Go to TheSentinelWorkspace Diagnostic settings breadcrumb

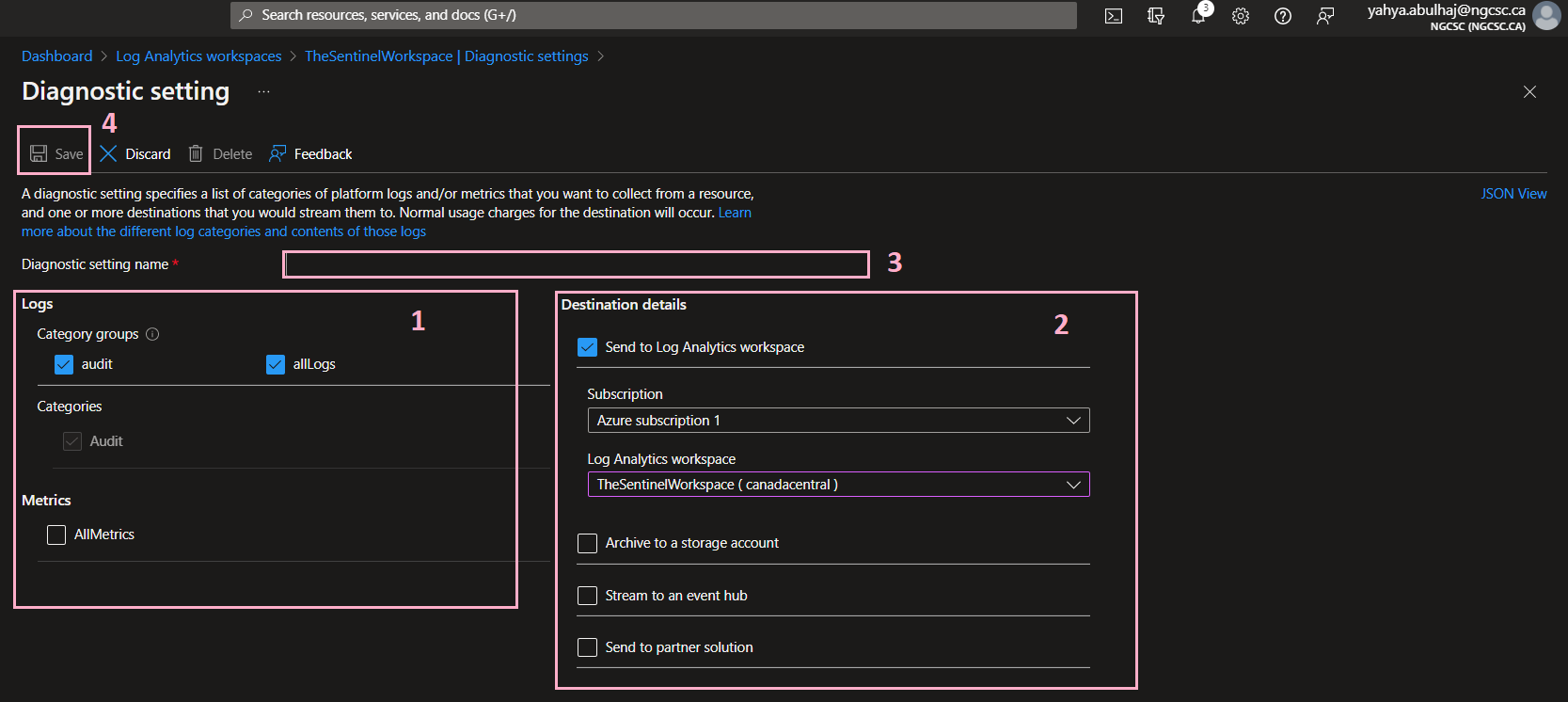[447, 56]
